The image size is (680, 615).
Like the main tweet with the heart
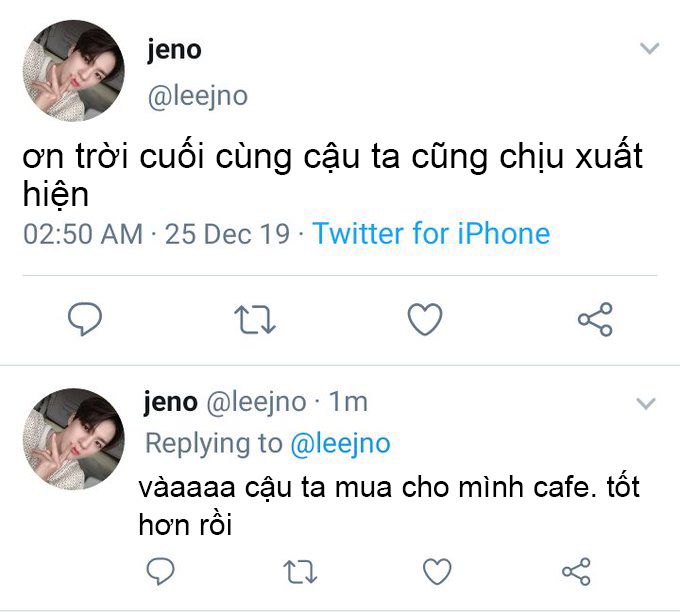click(x=425, y=319)
